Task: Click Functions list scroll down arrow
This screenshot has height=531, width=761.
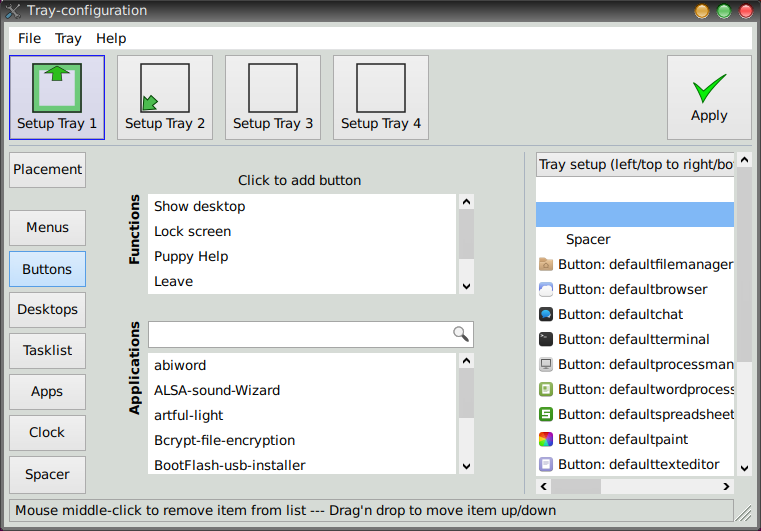Action: point(466,286)
